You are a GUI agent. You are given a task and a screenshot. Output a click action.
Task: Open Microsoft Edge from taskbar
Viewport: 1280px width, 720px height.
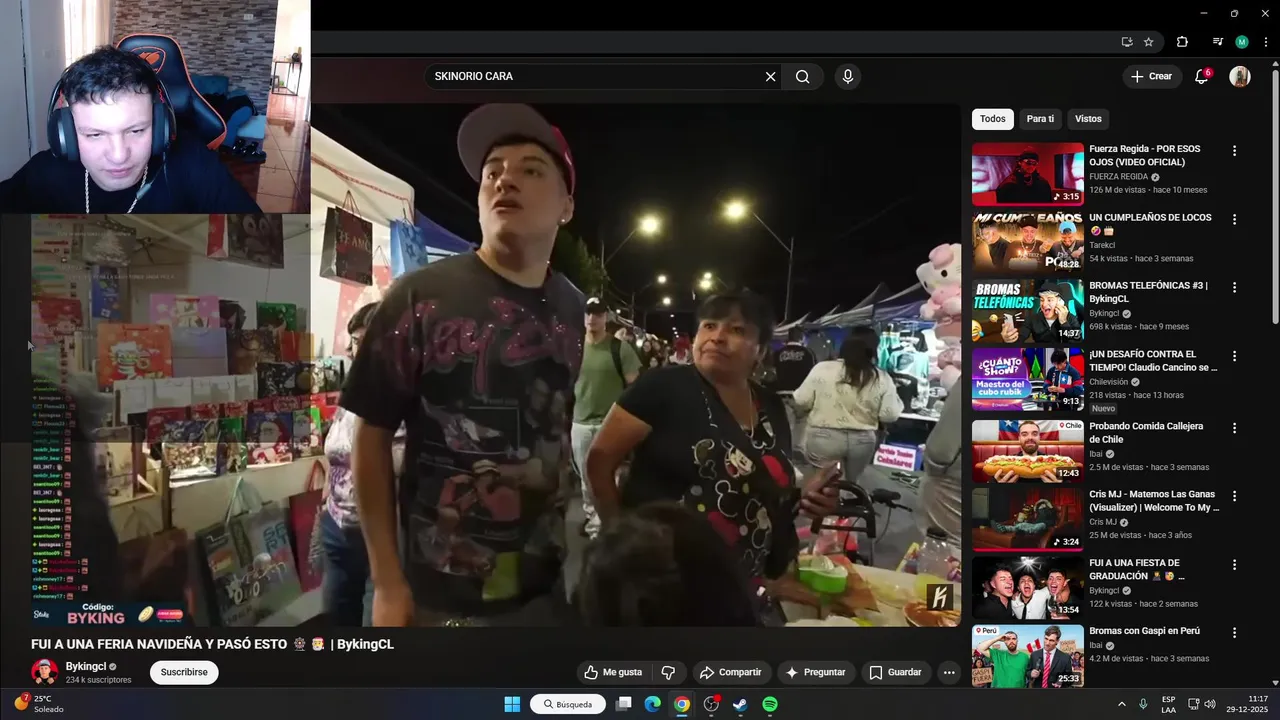coord(652,704)
